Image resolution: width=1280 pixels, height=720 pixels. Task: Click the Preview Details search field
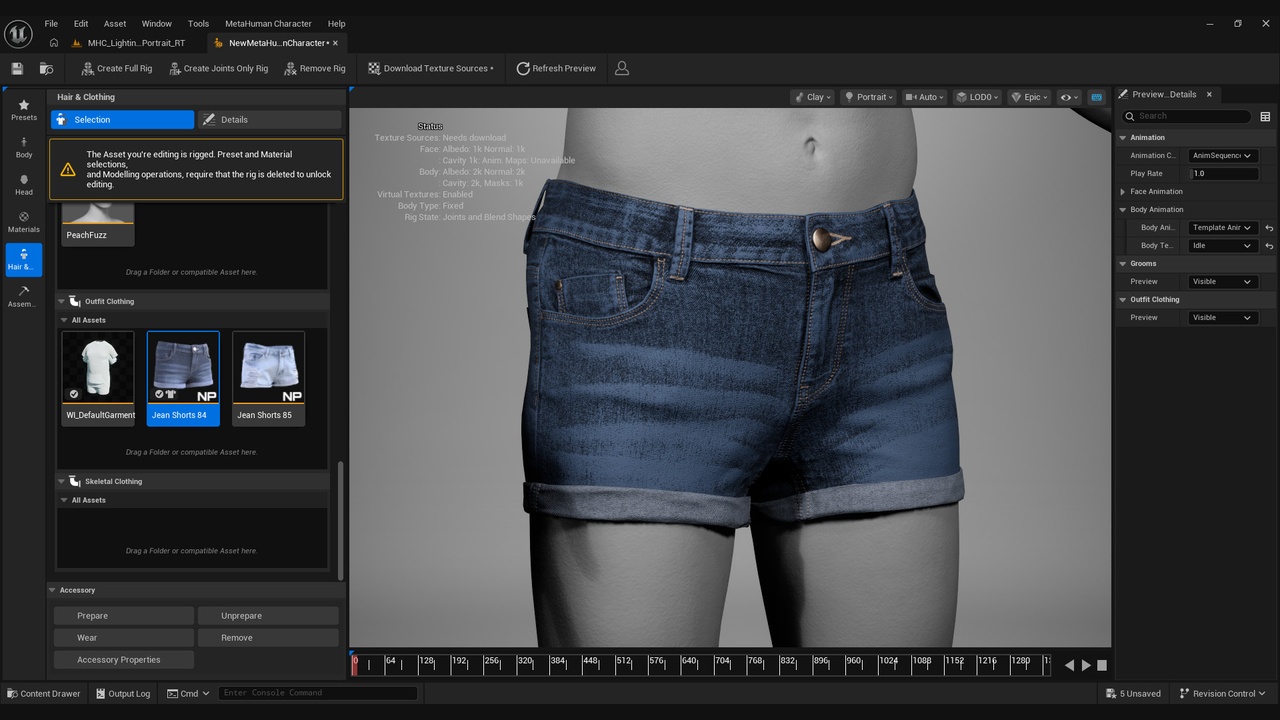[x=1188, y=116]
